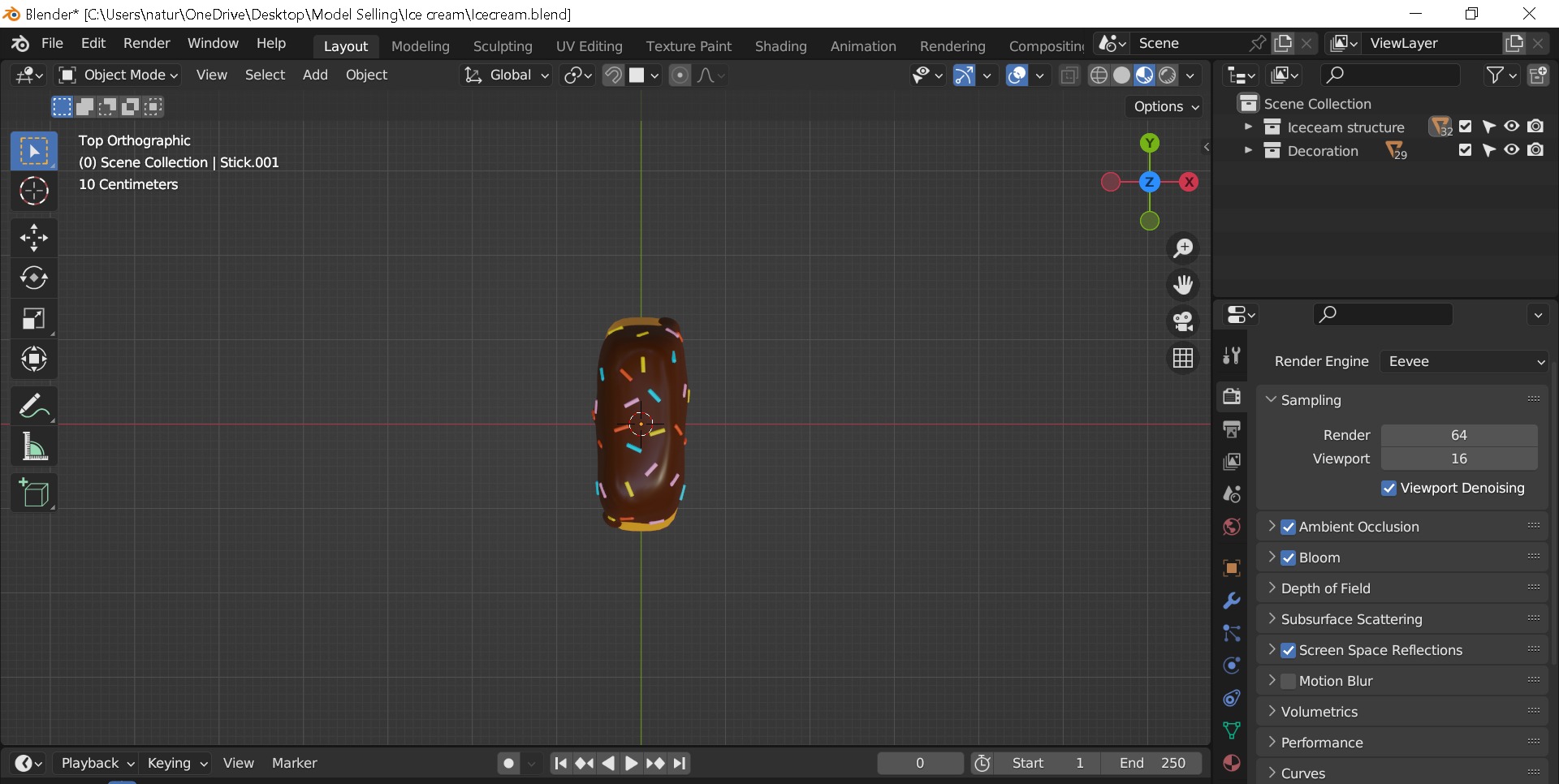This screenshot has width=1559, height=784.
Task: Enable Motion Blur checkbox
Action: tap(1289, 682)
